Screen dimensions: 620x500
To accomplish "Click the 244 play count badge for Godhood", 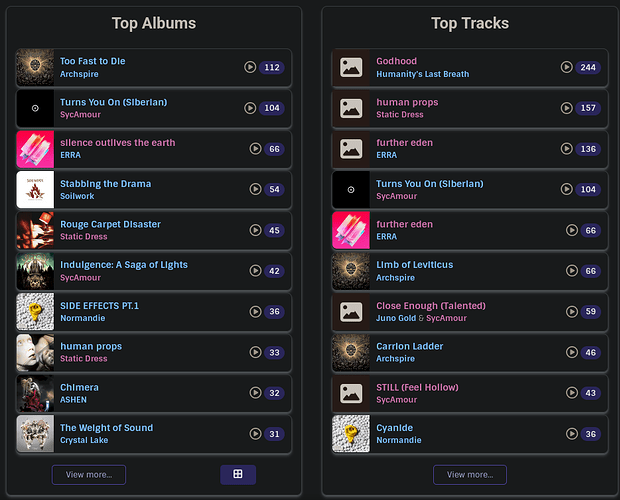I will click(x=588, y=68).
